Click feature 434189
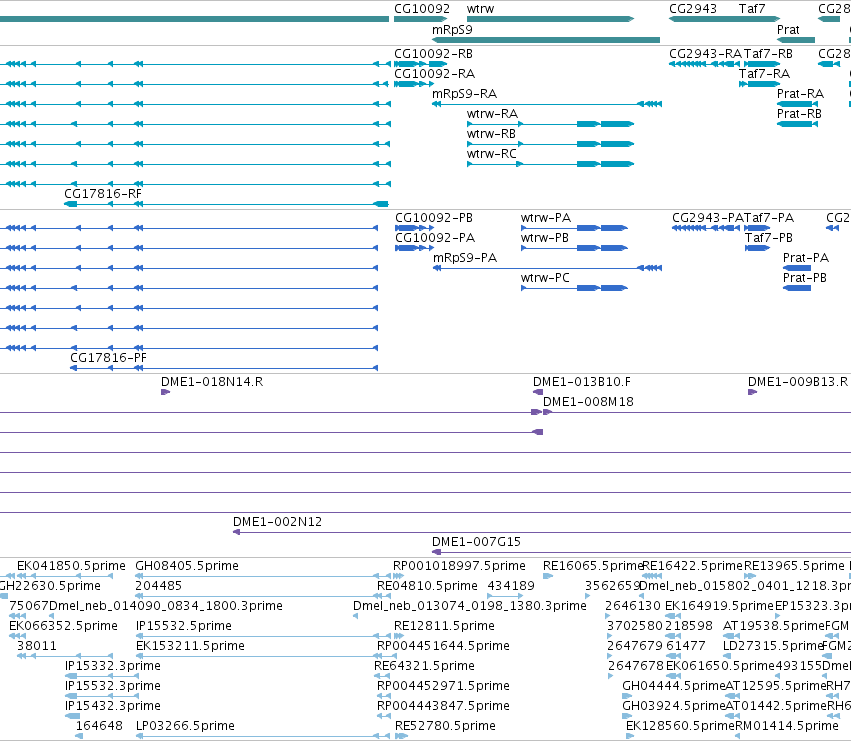 click(511, 586)
